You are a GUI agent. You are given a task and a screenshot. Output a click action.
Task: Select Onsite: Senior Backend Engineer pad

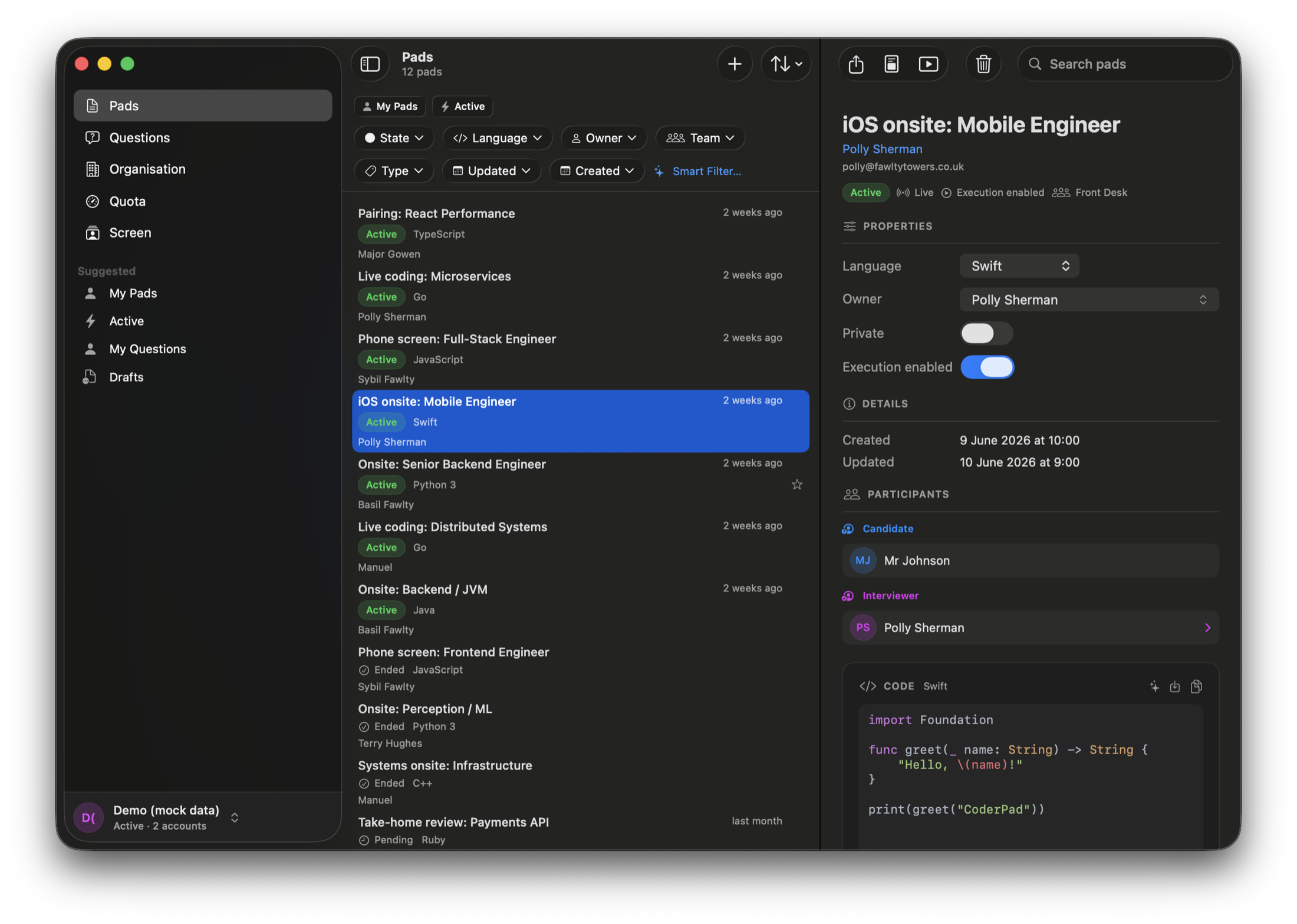[x=580, y=484]
